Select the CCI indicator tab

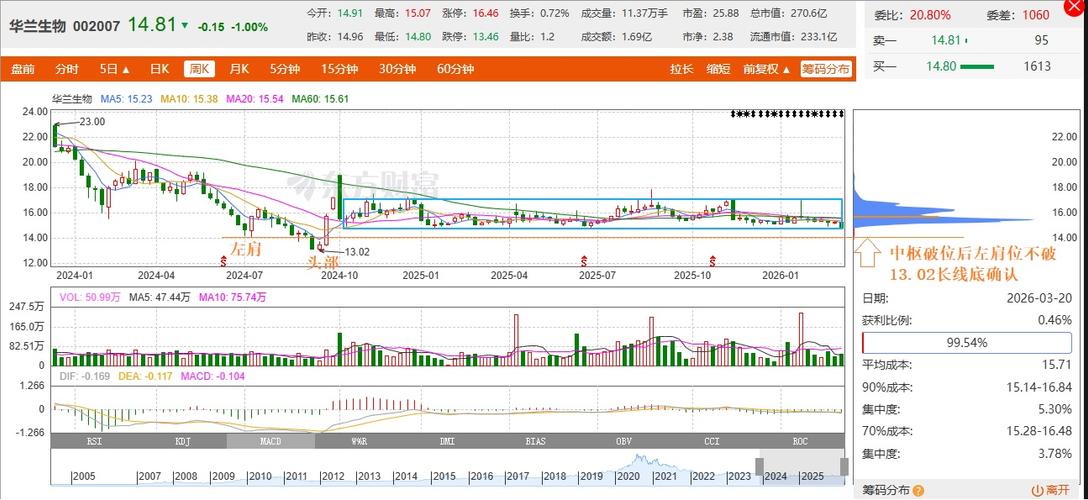coord(712,441)
